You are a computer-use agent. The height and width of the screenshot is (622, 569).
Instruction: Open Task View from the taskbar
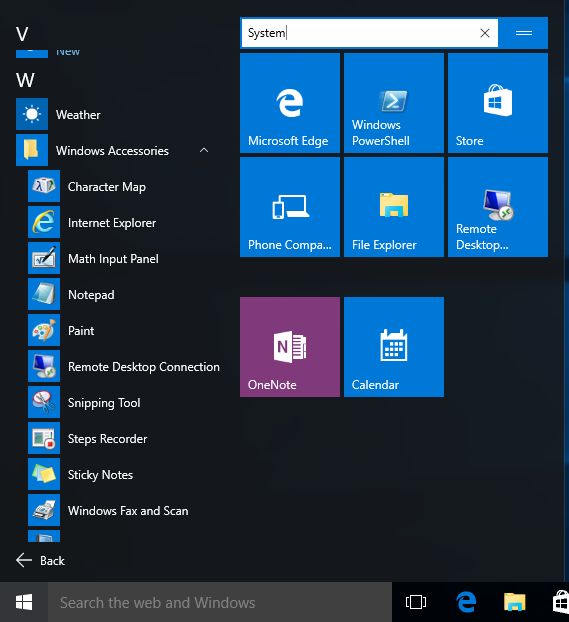pyautogui.click(x=416, y=602)
